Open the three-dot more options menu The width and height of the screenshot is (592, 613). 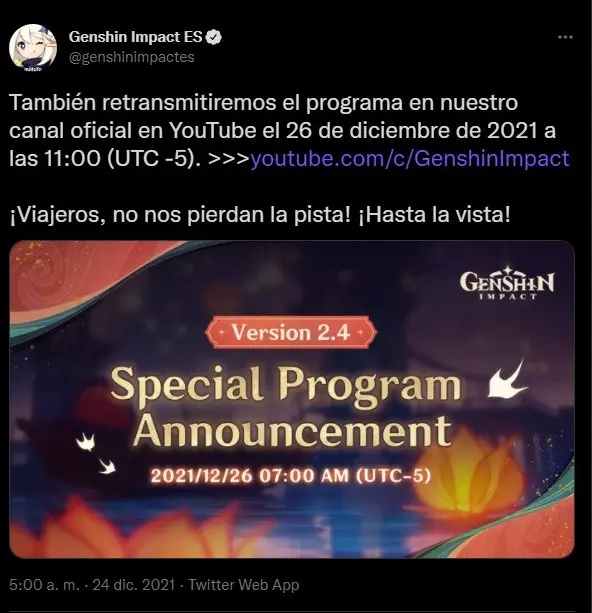[x=565, y=37]
